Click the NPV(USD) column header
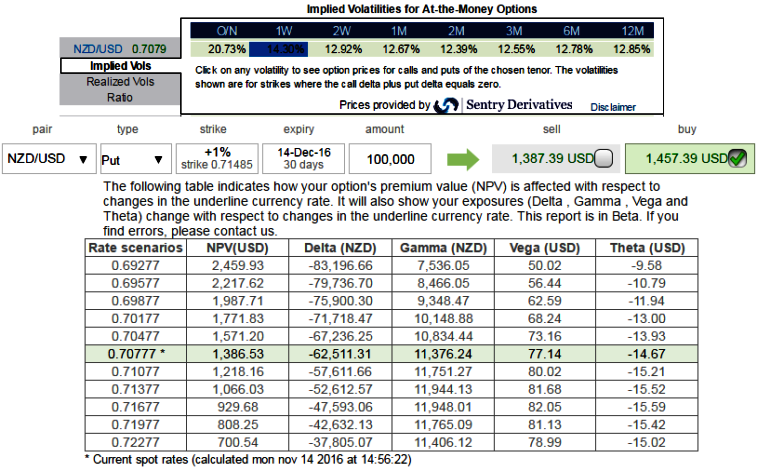 point(238,248)
